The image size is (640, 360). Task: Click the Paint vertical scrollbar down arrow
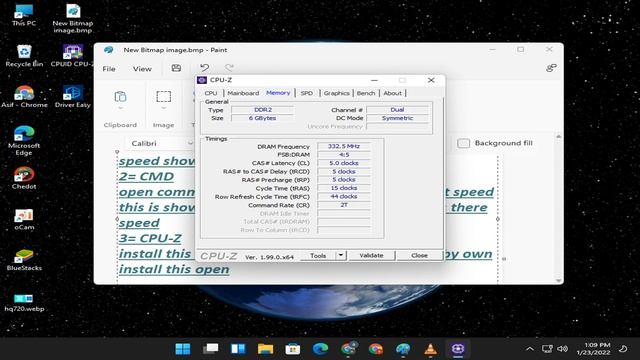[558, 280]
